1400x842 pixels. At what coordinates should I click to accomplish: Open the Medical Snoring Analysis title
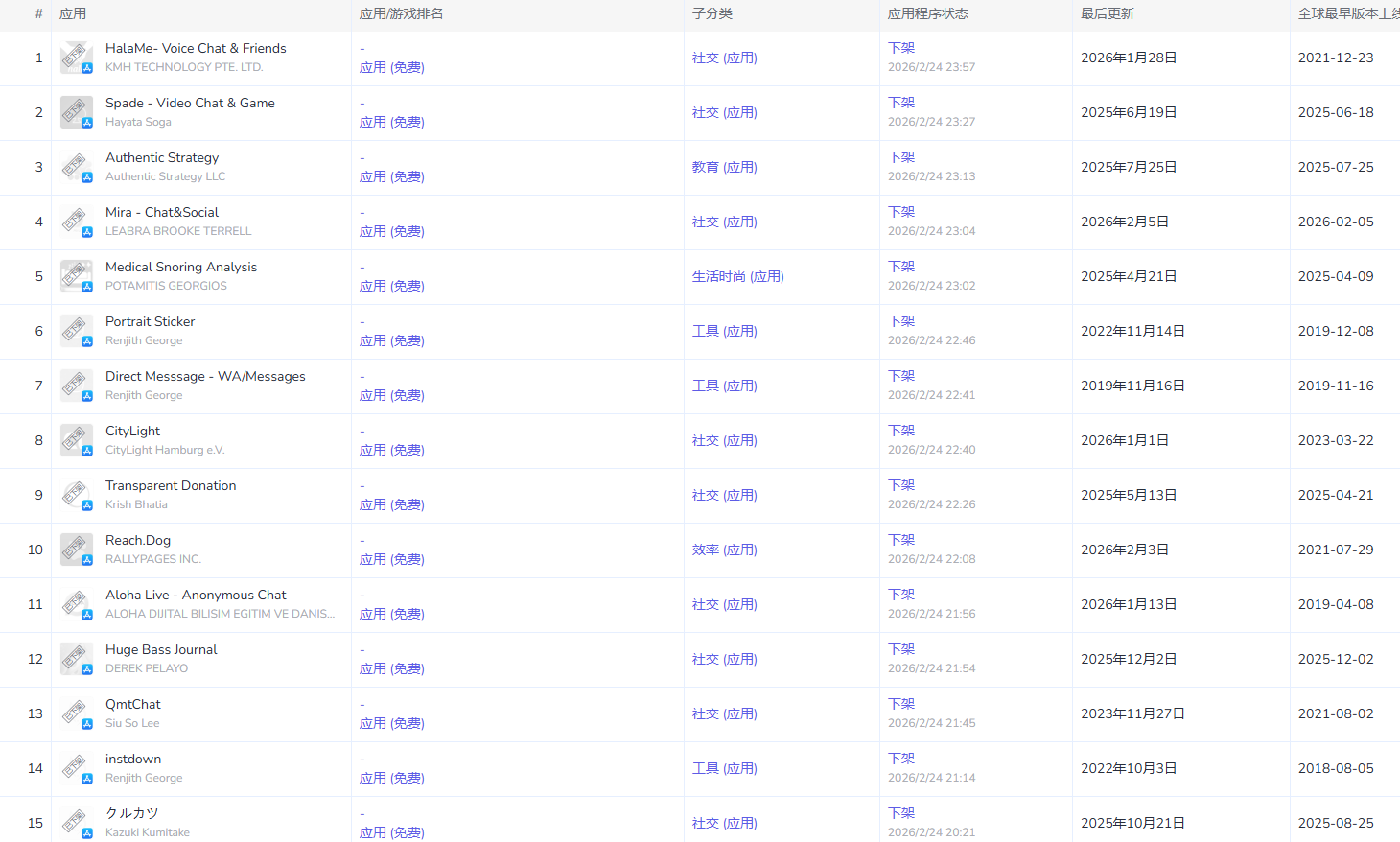(x=181, y=267)
